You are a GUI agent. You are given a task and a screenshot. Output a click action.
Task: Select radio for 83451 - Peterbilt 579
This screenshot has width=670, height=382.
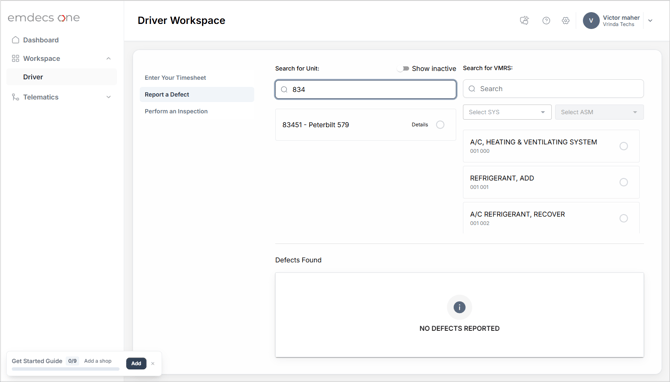(x=440, y=125)
